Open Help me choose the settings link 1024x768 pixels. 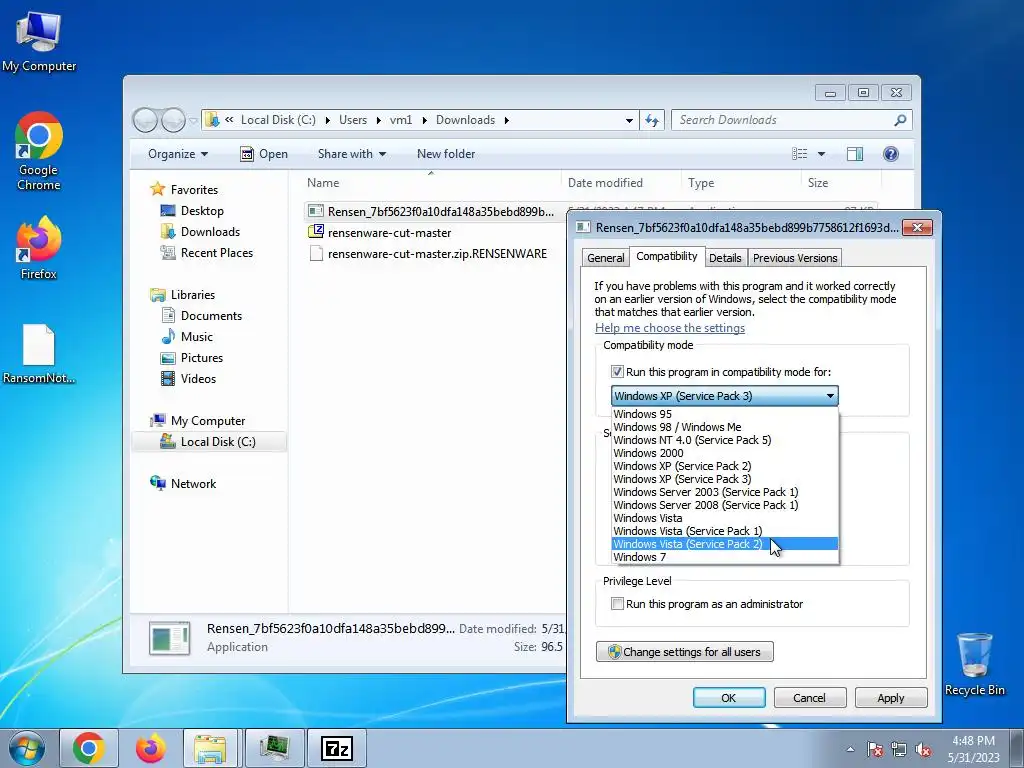[x=669, y=328]
